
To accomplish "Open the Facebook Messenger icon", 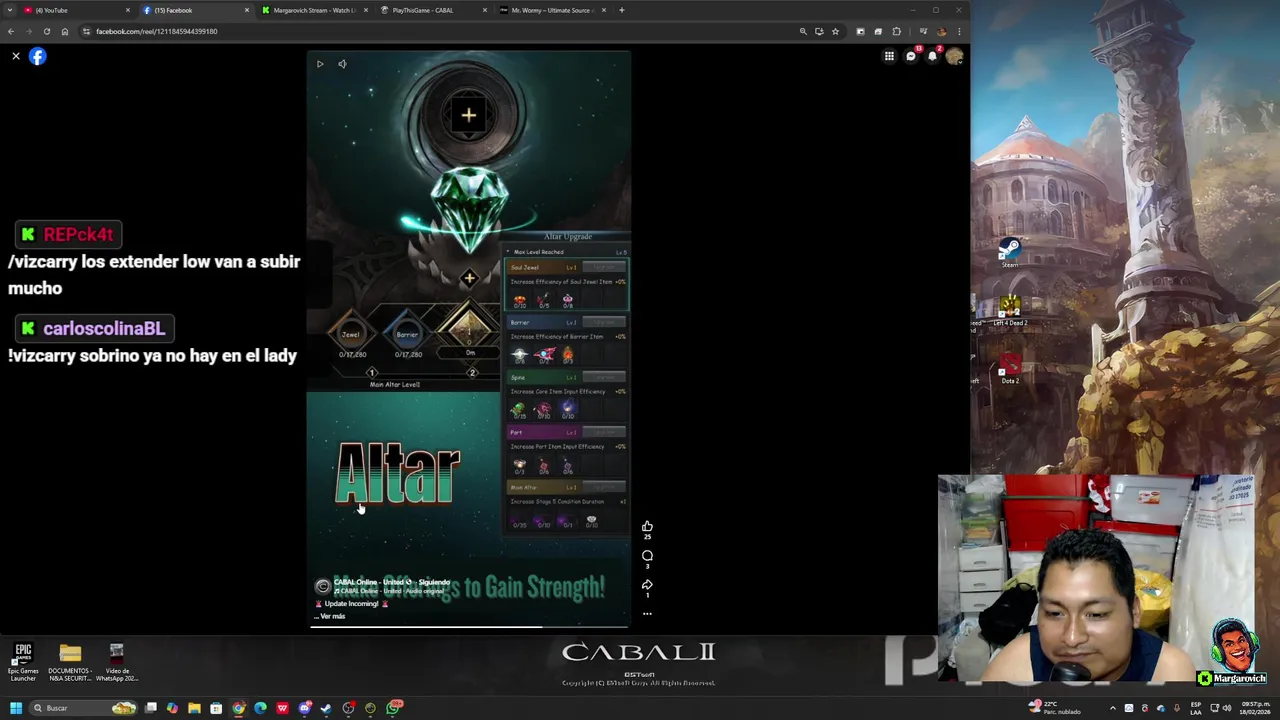I will (911, 57).
